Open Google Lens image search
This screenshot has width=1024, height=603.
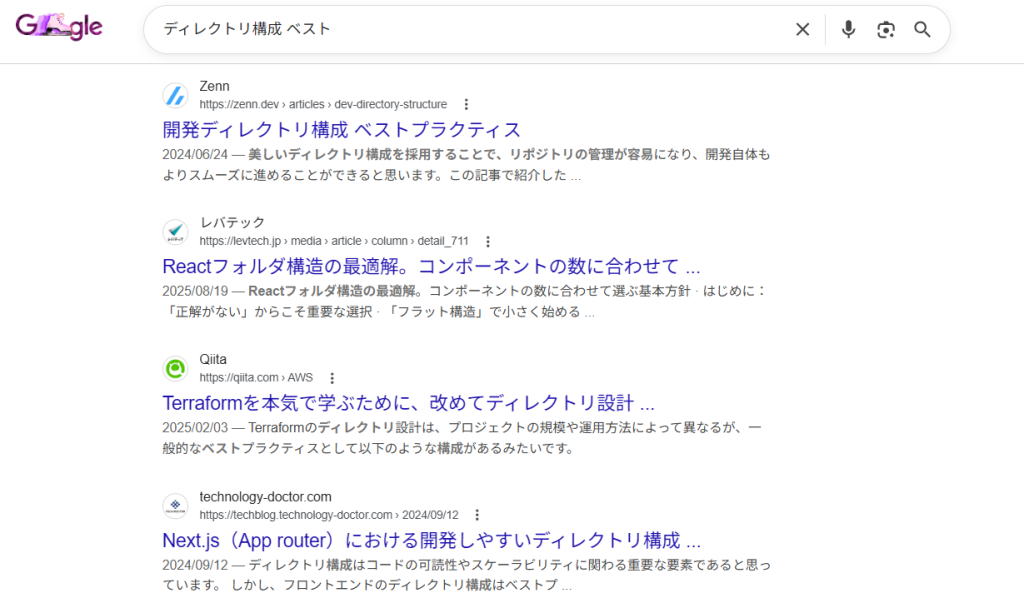point(885,29)
